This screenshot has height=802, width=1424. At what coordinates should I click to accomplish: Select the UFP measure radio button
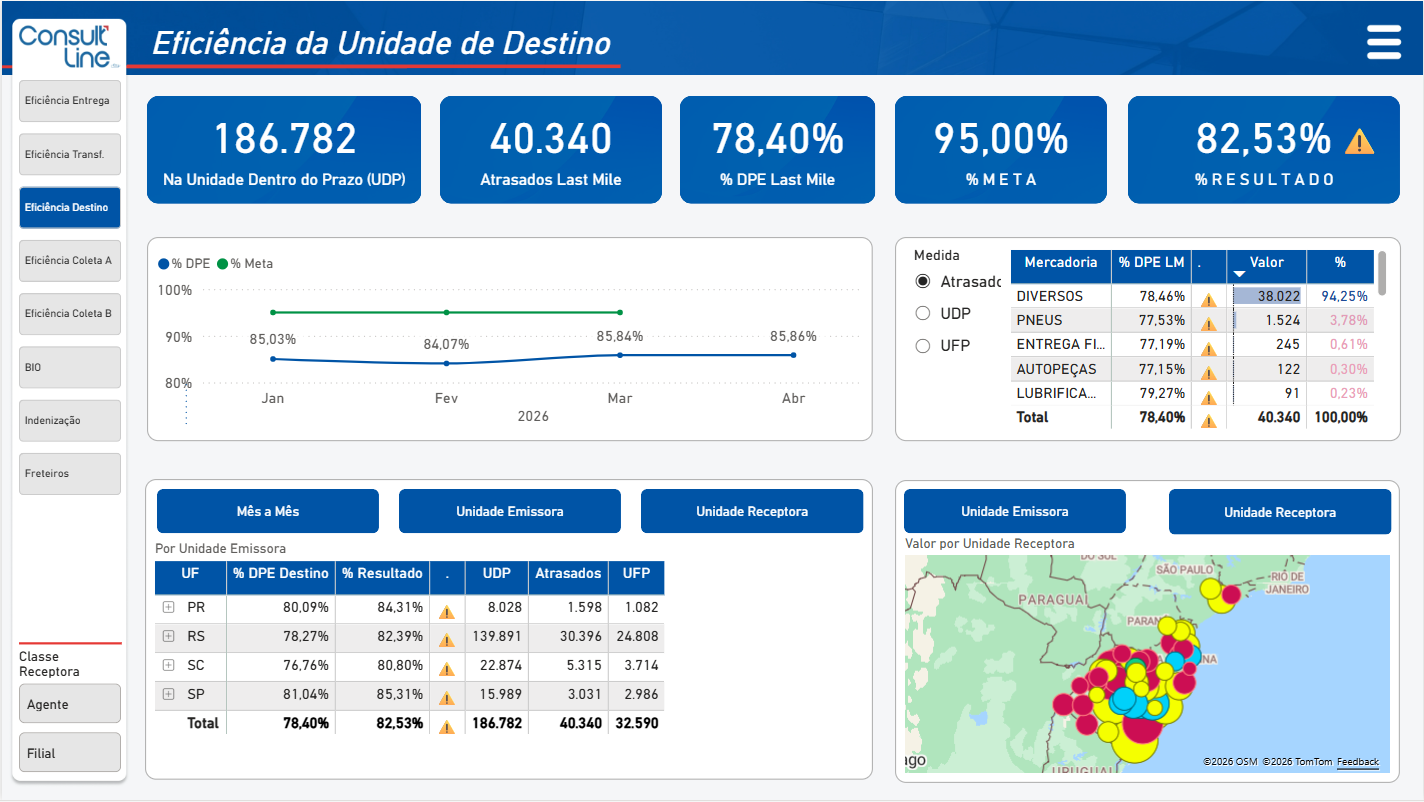pos(923,345)
